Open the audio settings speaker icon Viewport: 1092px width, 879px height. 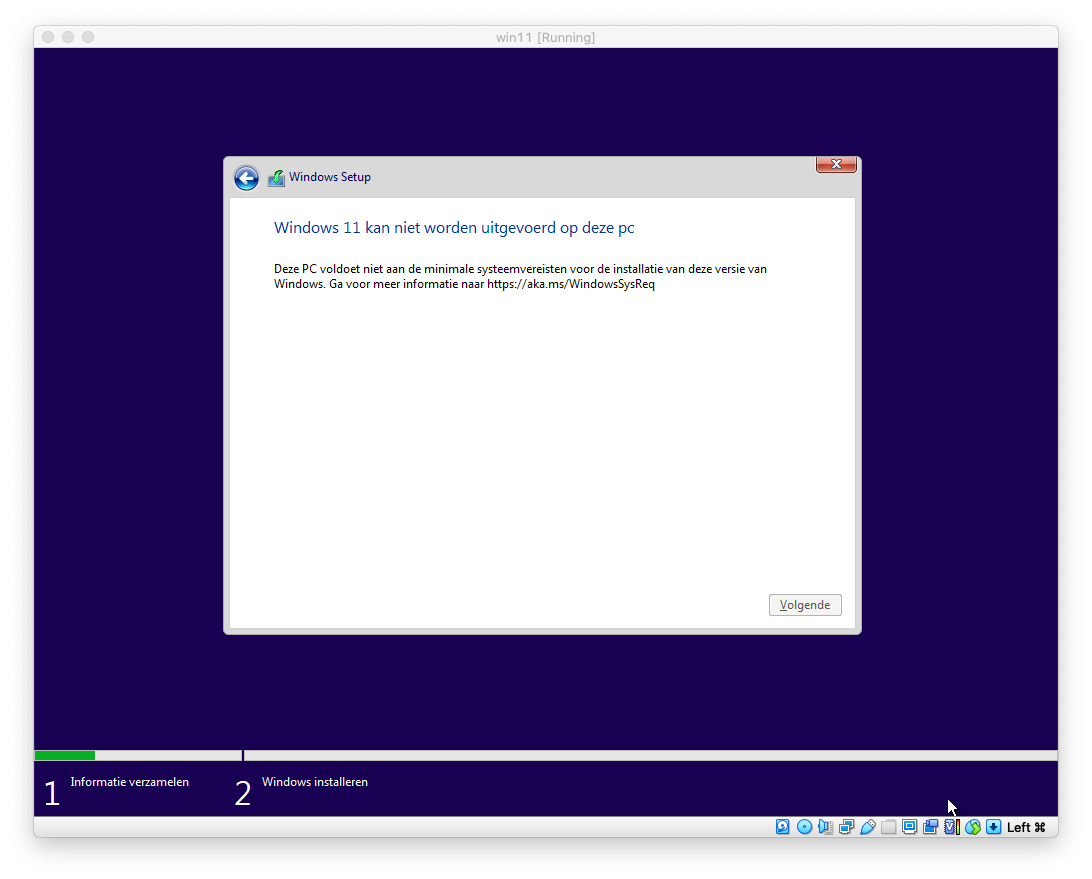[x=825, y=827]
